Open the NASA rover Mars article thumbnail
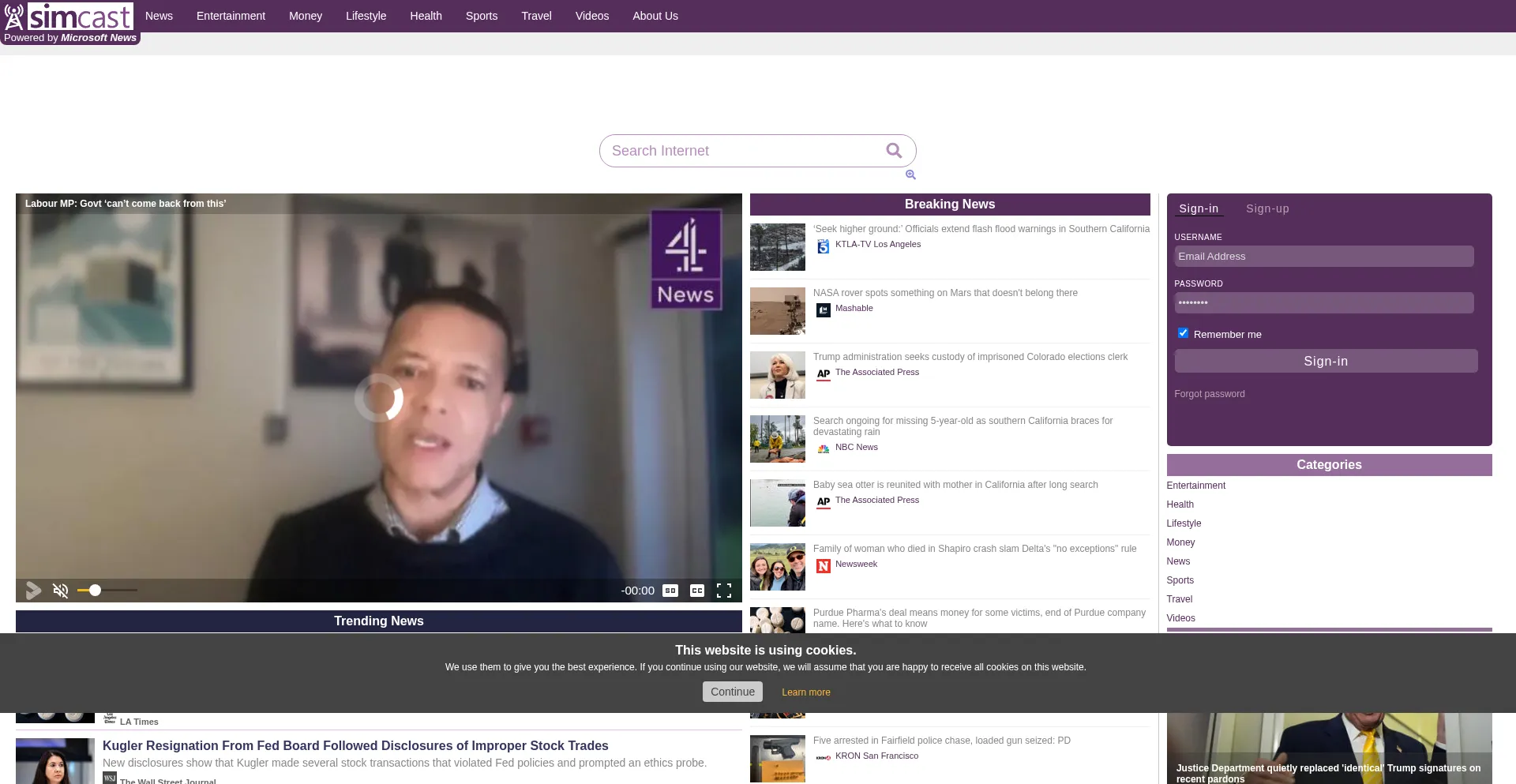 (x=777, y=311)
